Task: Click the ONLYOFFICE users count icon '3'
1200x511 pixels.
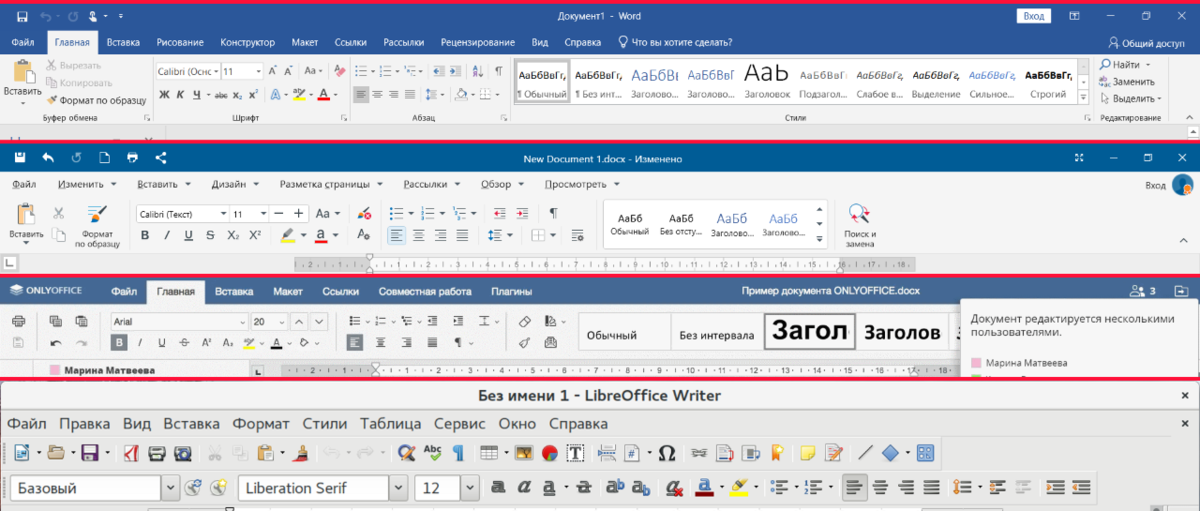Action: [x=1142, y=291]
